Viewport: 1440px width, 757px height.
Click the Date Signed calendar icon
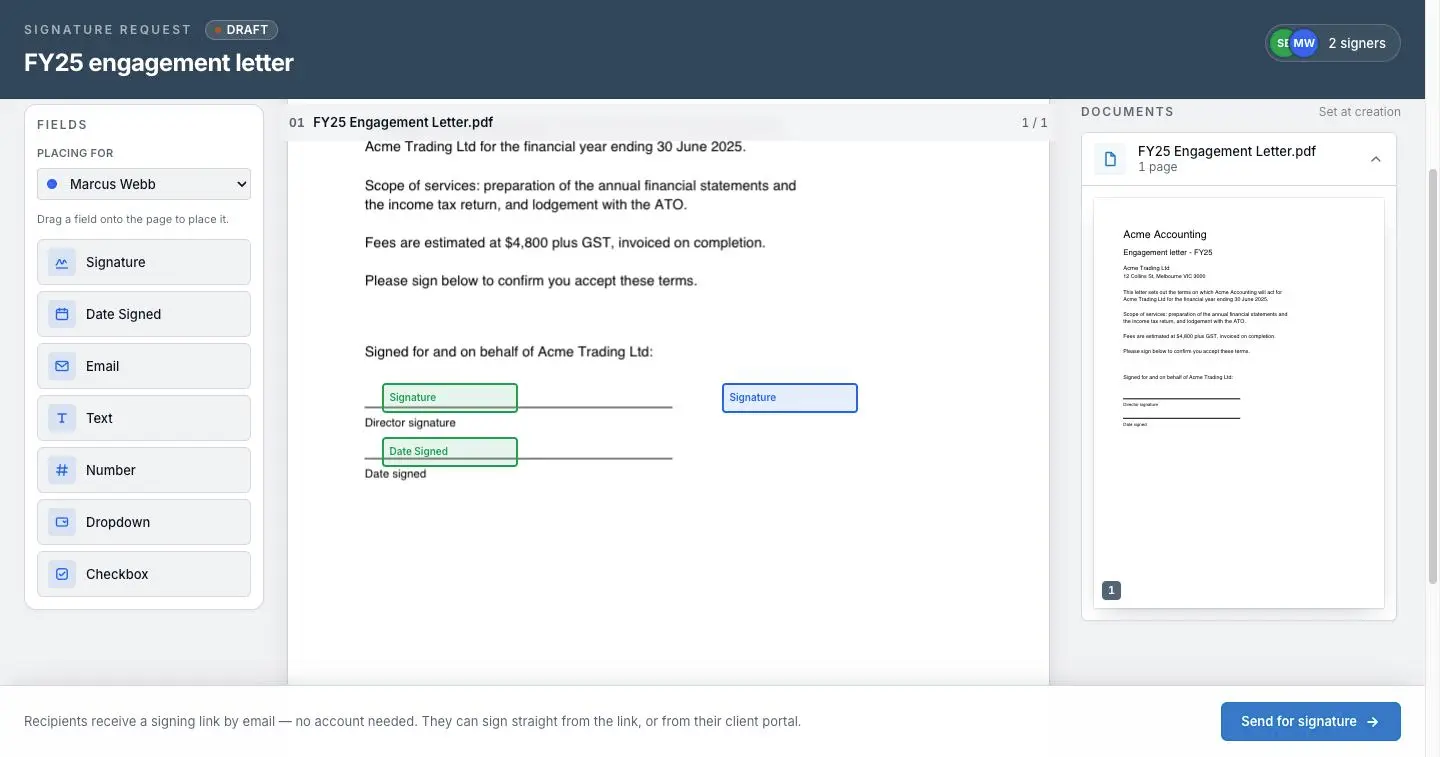(62, 314)
